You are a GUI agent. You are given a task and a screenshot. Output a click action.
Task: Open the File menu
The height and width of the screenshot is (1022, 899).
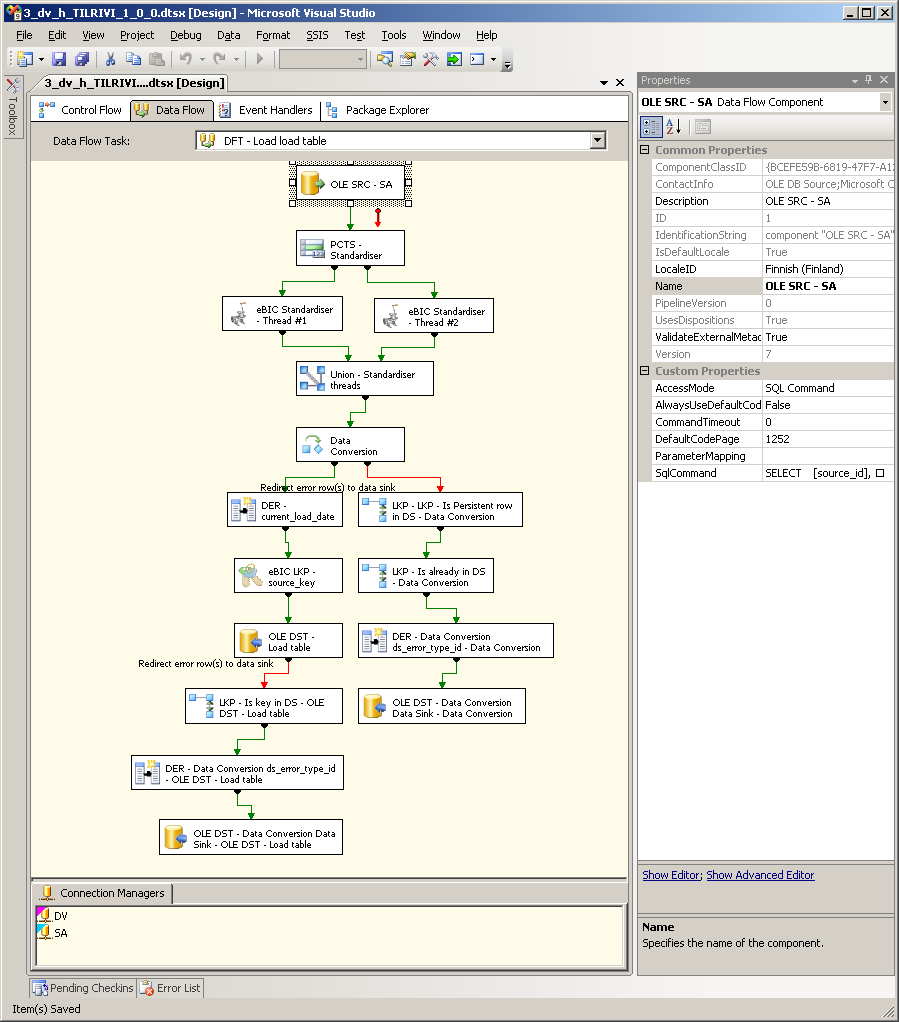24,35
